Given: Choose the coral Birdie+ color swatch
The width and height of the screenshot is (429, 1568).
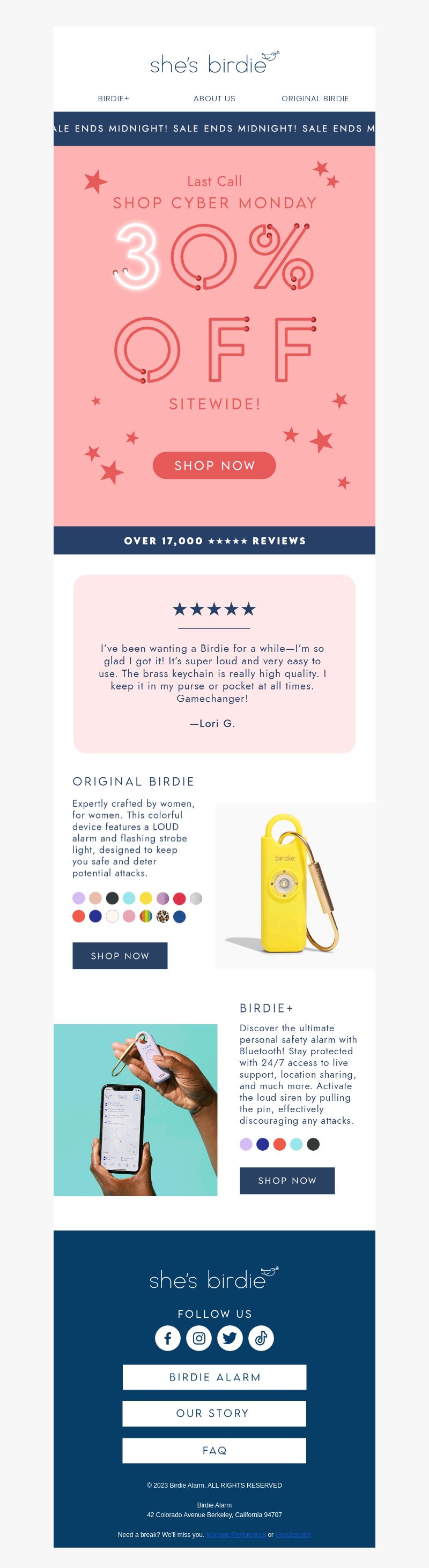Looking at the screenshot, I should (x=280, y=1144).
